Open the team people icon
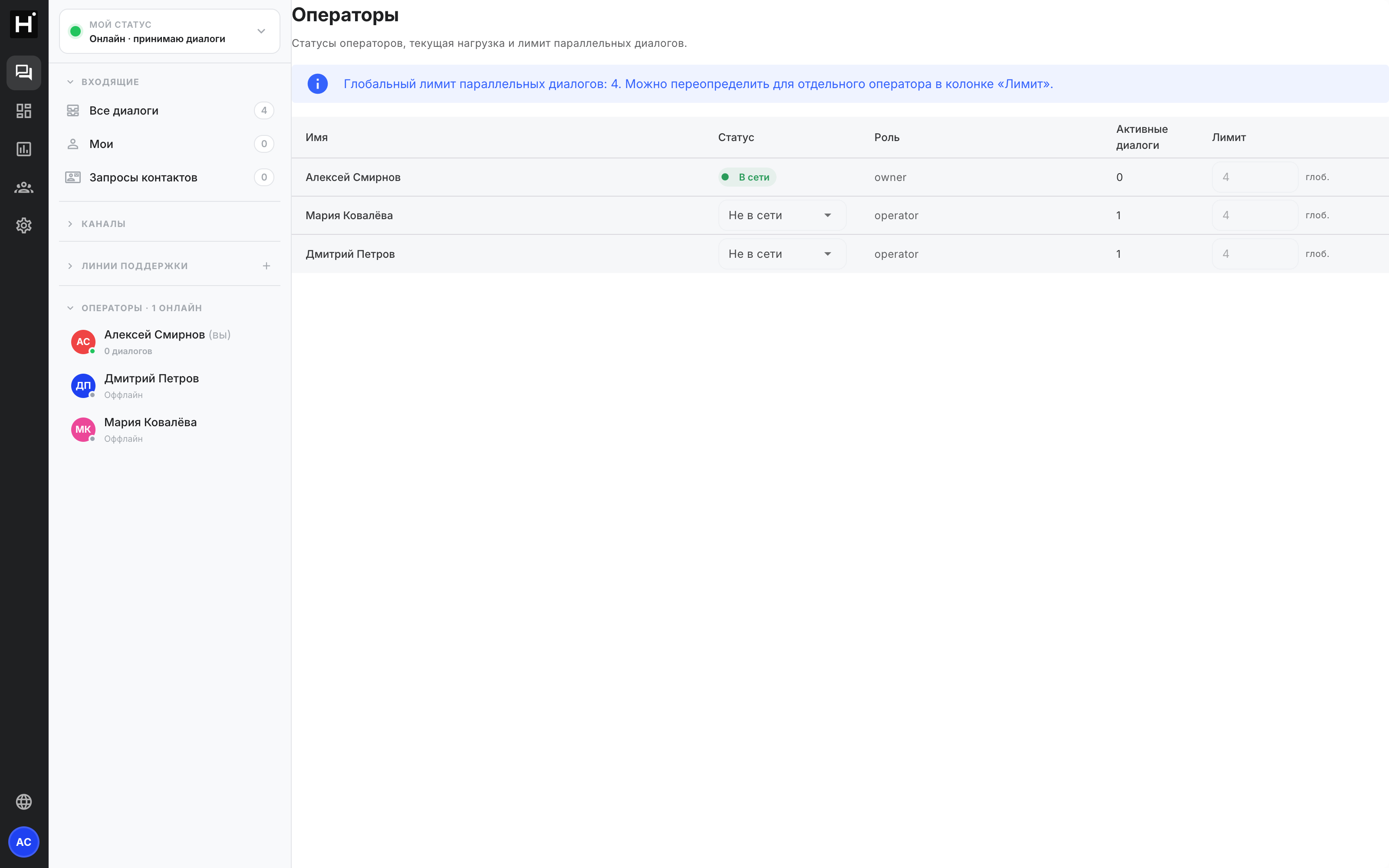The image size is (1389, 868). pos(23,187)
